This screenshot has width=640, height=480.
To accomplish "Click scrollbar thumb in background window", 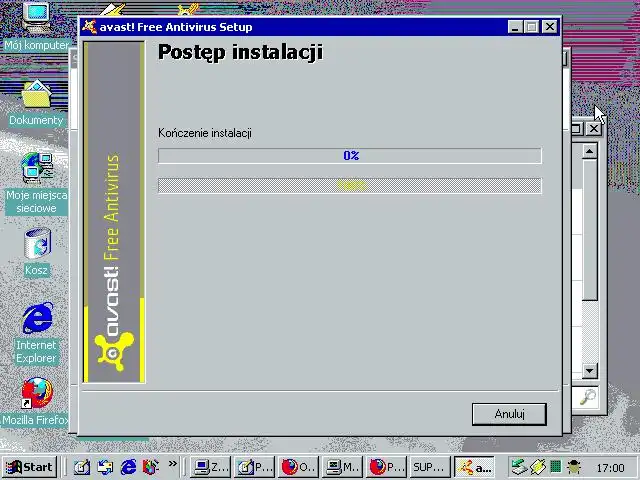I will [x=589, y=230].
